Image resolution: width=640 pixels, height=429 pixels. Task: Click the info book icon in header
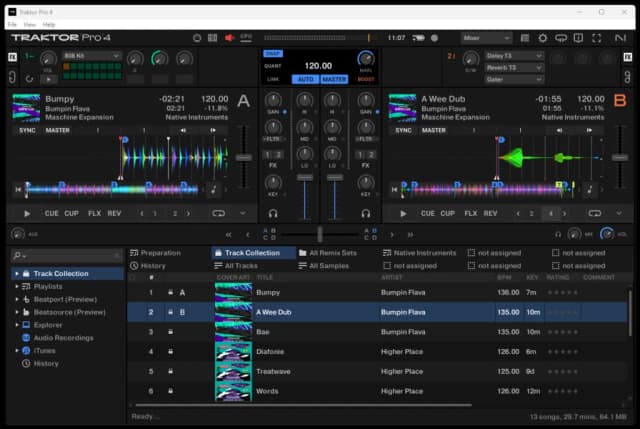click(578, 38)
